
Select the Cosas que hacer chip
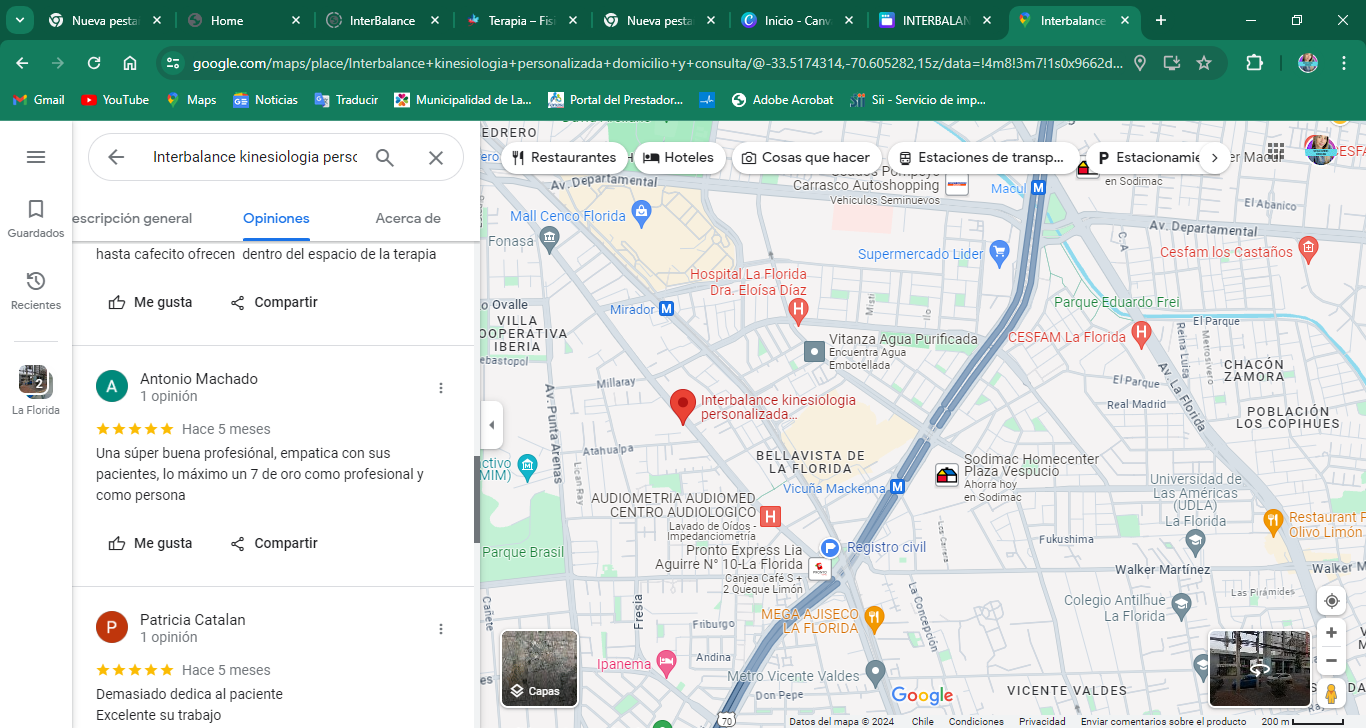tap(806, 157)
